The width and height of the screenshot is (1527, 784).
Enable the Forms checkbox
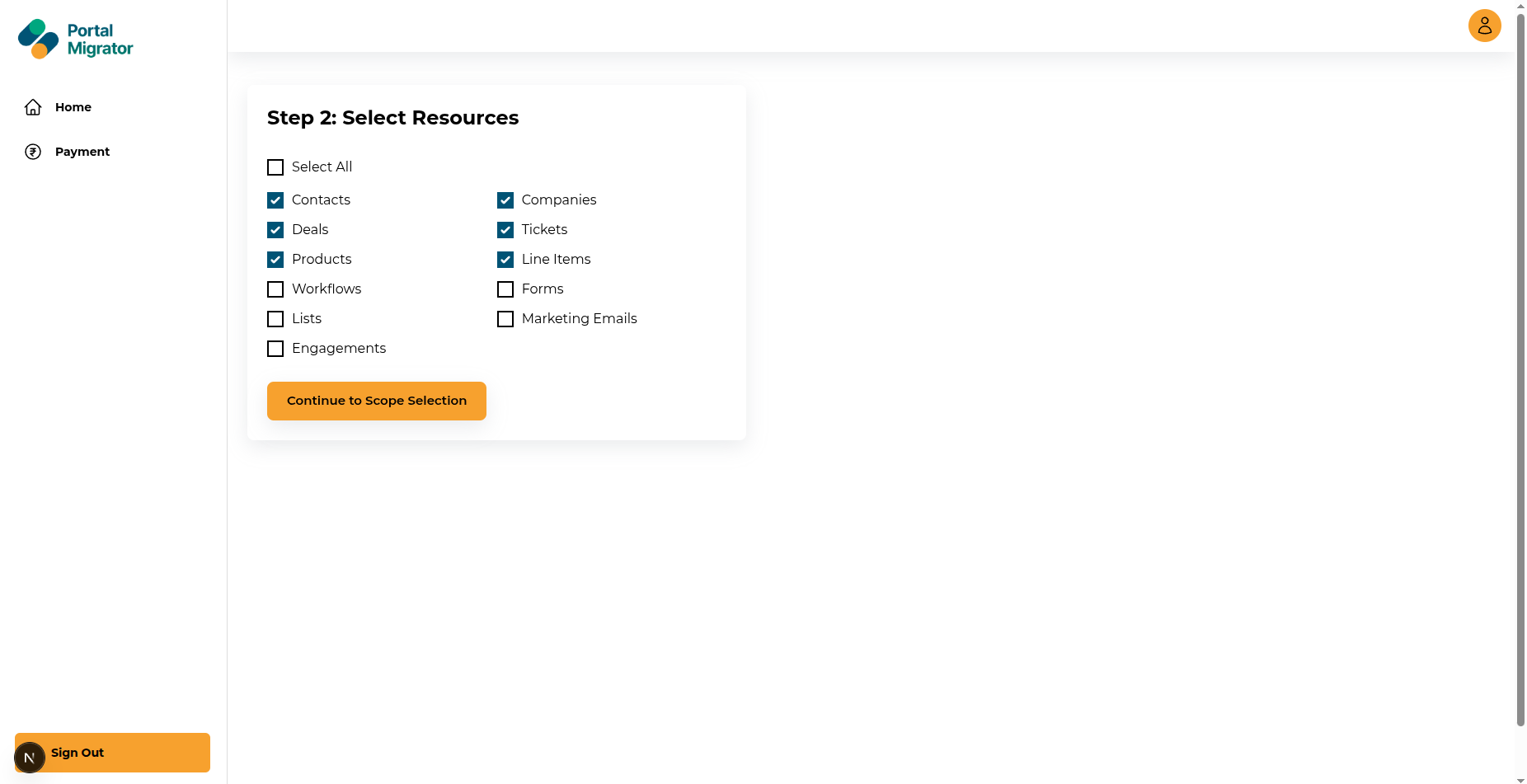[505, 289]
